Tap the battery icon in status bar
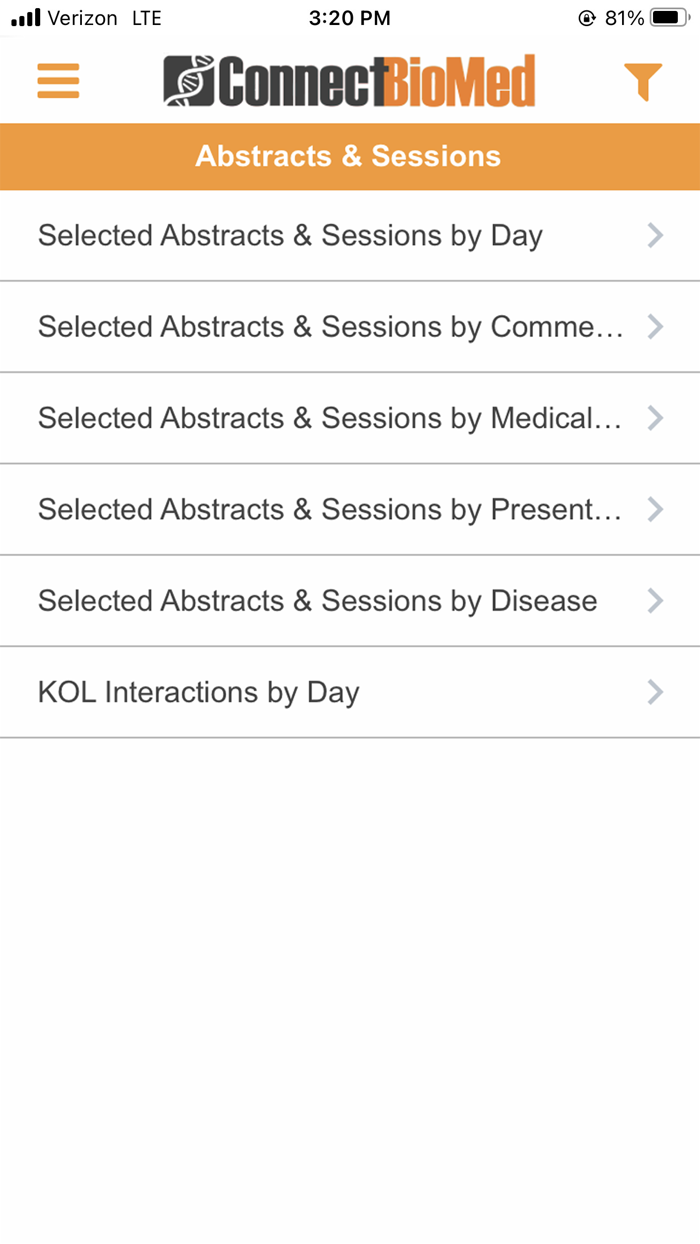This screenshot has width=700, height=1244. 669,18
